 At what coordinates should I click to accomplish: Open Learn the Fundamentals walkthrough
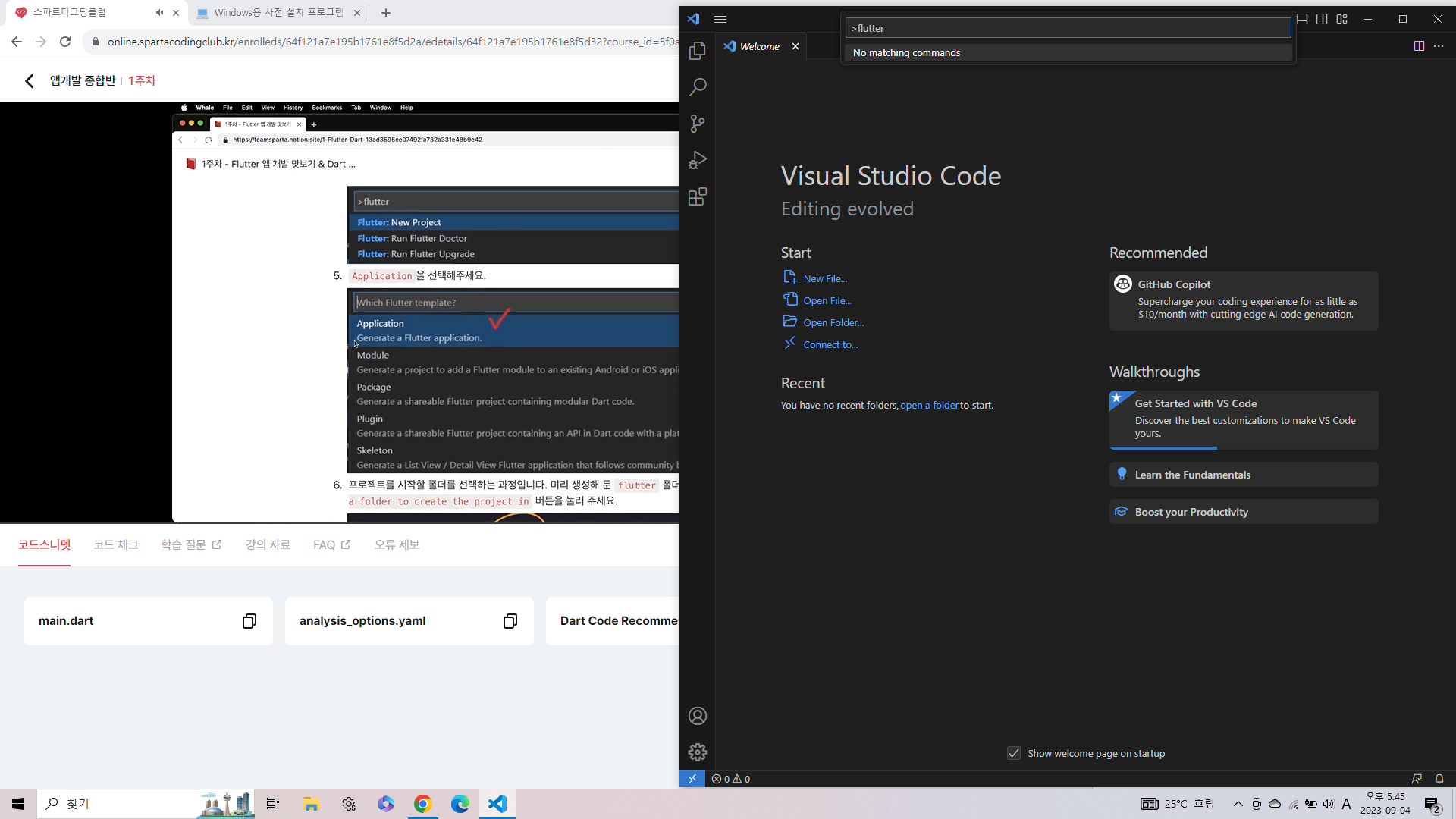[x=1244, y=475]
